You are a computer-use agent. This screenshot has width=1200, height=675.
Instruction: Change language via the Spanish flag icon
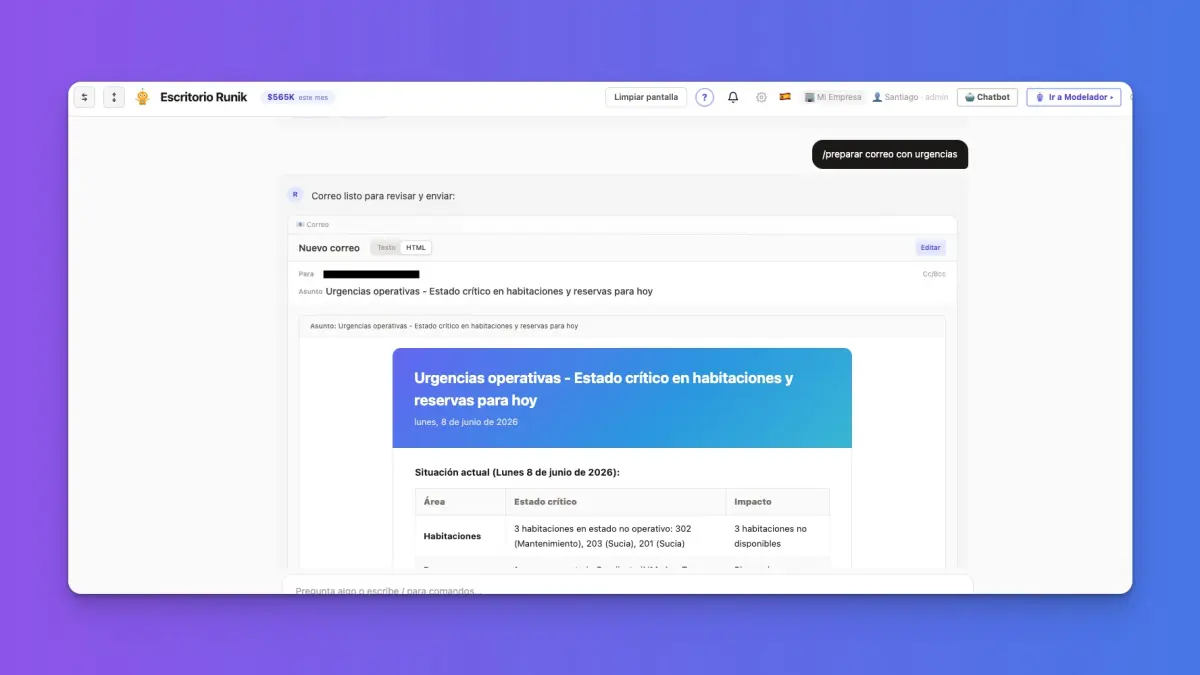click(785, 97)
